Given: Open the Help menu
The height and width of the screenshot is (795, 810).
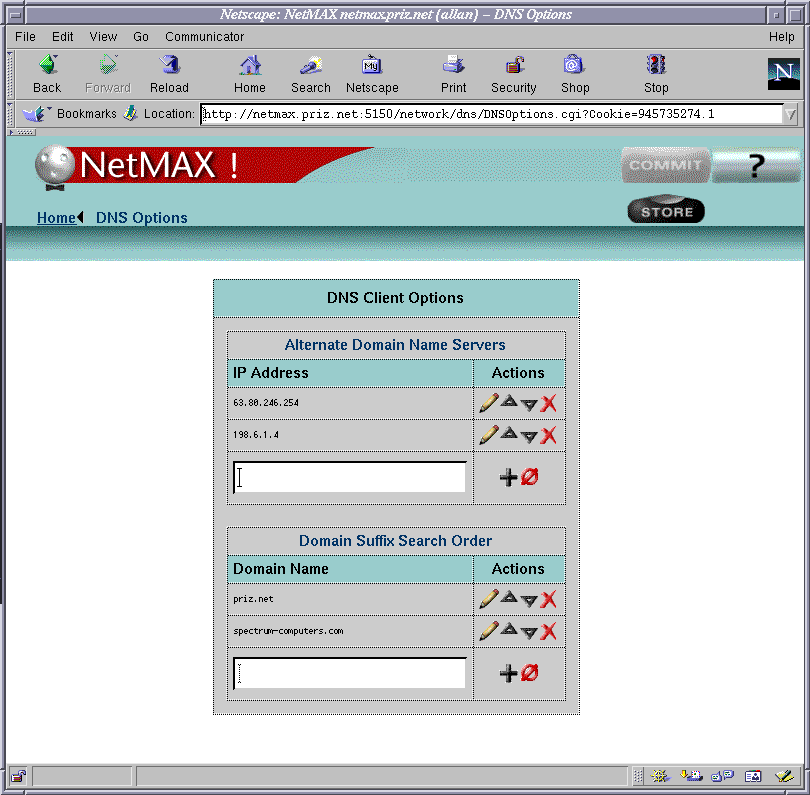Looking at the screenshot, I should click(x=781, y=37).
